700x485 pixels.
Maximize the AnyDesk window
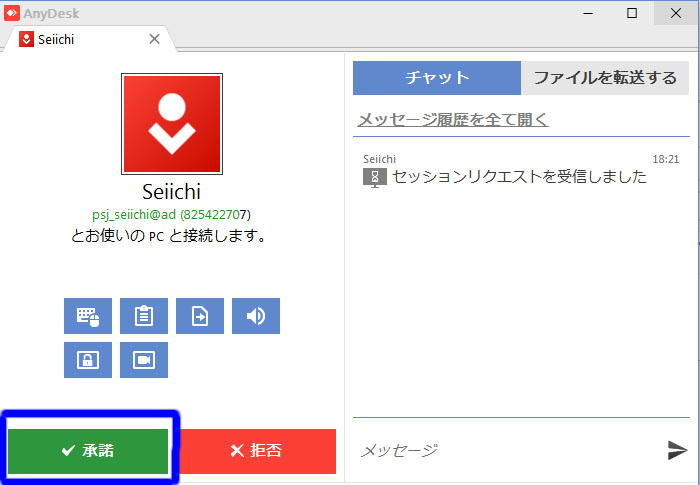tap(632, 13)
